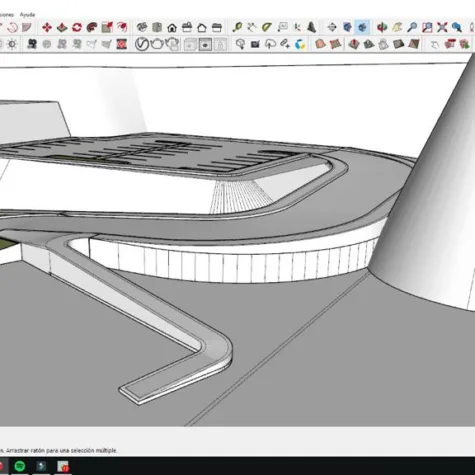Click the Previous view zoom icon

click(x=457, y=27)
